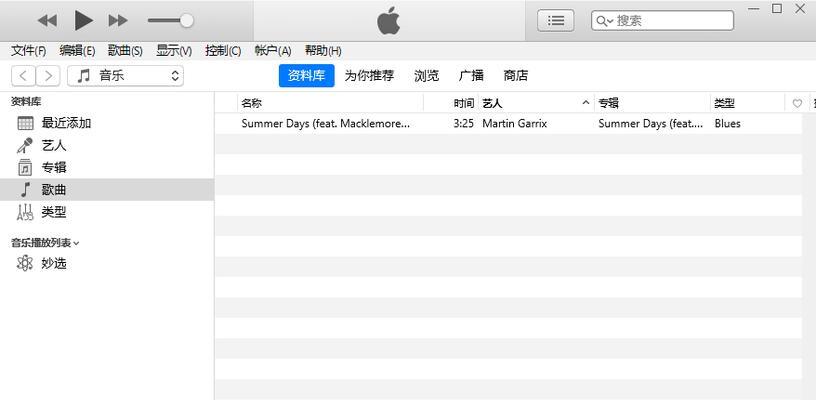Screen dimensions: 816x400
Task: Click the 艺人 microphone icon
Action: click(x=24, y=146)
